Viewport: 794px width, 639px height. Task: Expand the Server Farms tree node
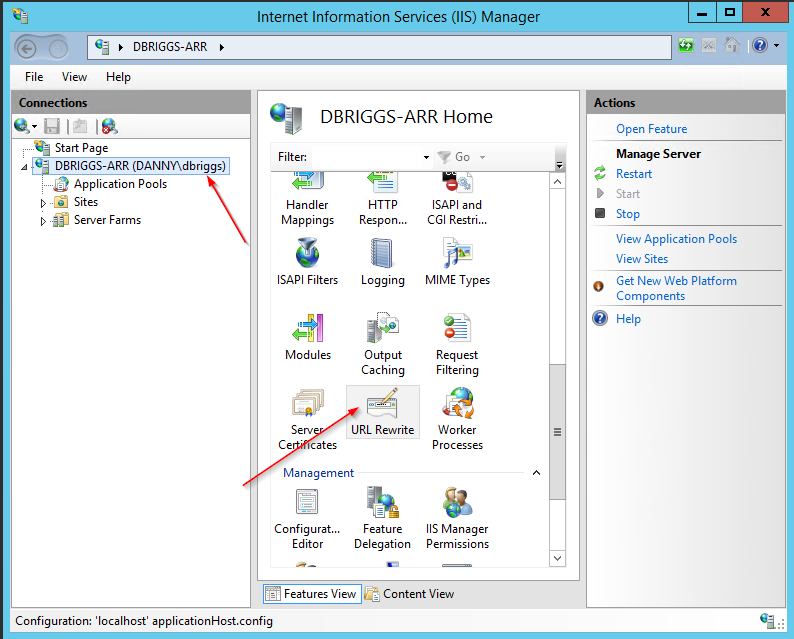[43, 221]
